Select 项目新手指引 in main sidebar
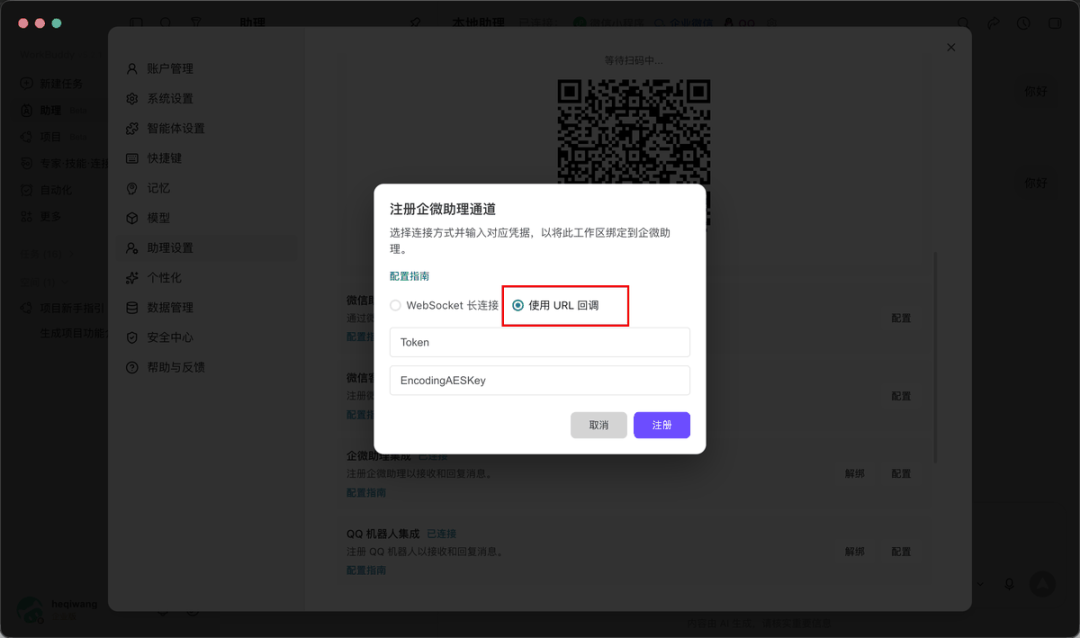This screenshot has width=1080, height=638. click(x=72, y=308)
